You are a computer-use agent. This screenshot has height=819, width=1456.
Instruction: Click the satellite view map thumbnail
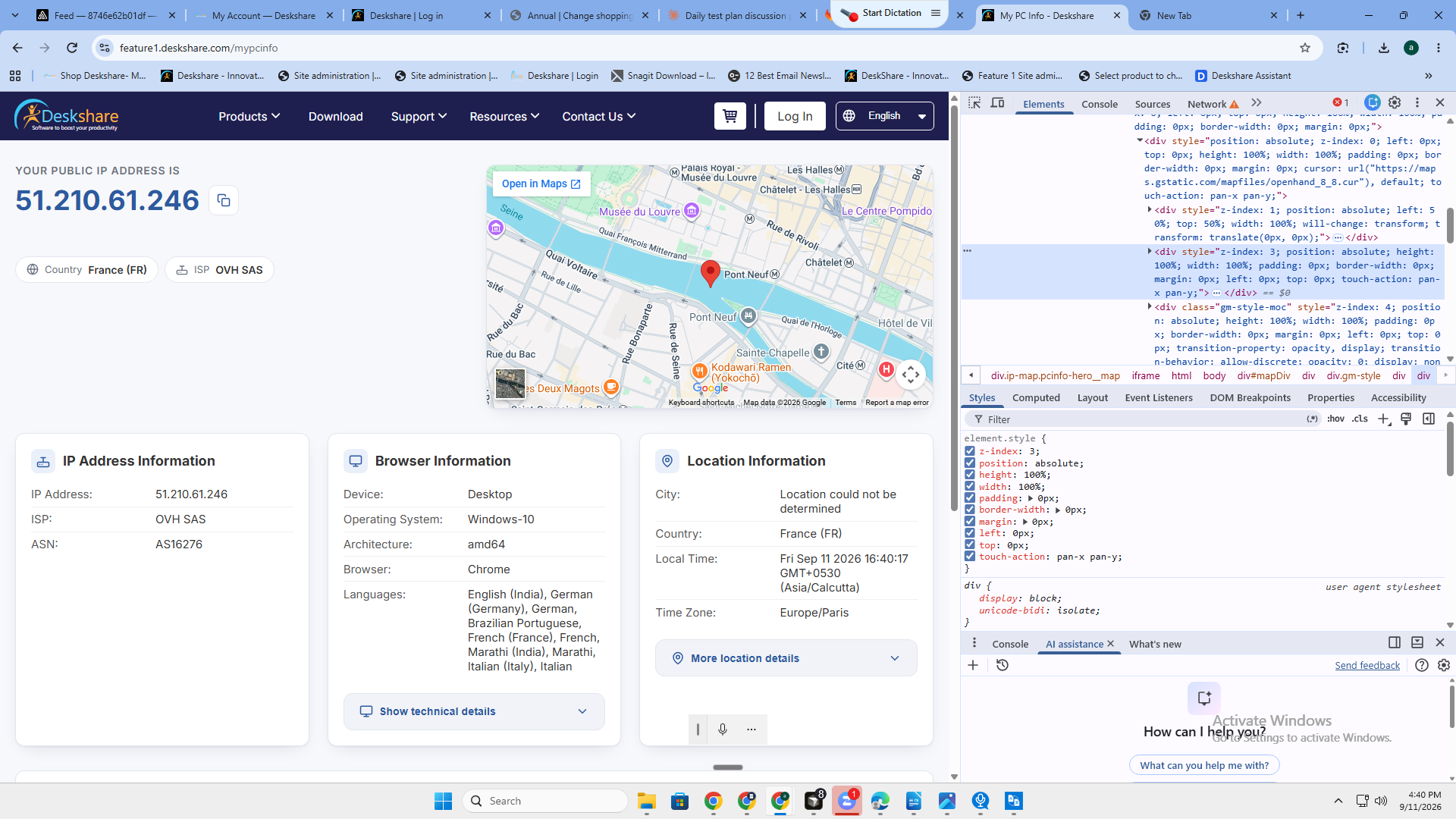[510, 384]
